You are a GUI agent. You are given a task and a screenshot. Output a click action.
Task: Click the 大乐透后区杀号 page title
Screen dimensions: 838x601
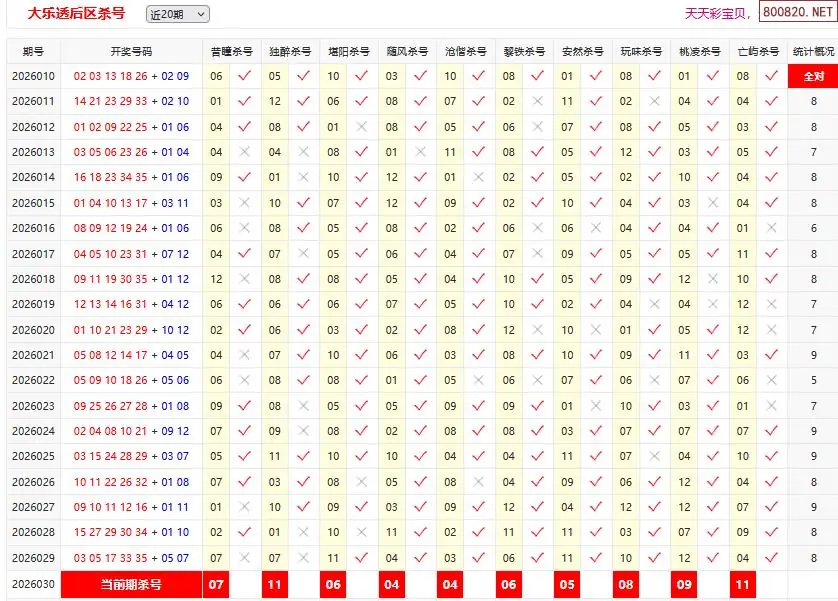coord(76,14)
